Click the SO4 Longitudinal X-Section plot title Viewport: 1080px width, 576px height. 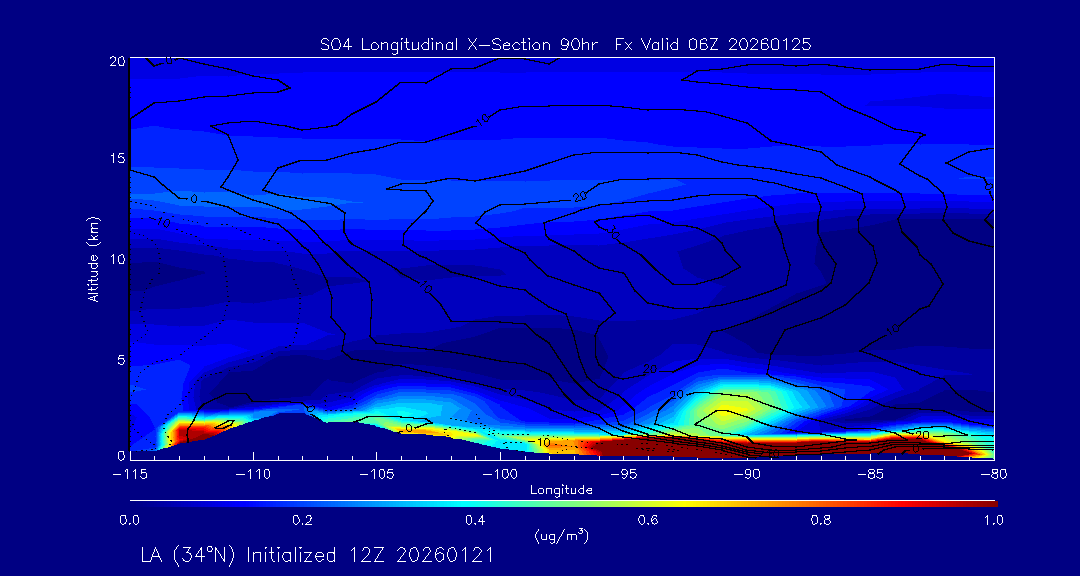click(x=565, y=45)
